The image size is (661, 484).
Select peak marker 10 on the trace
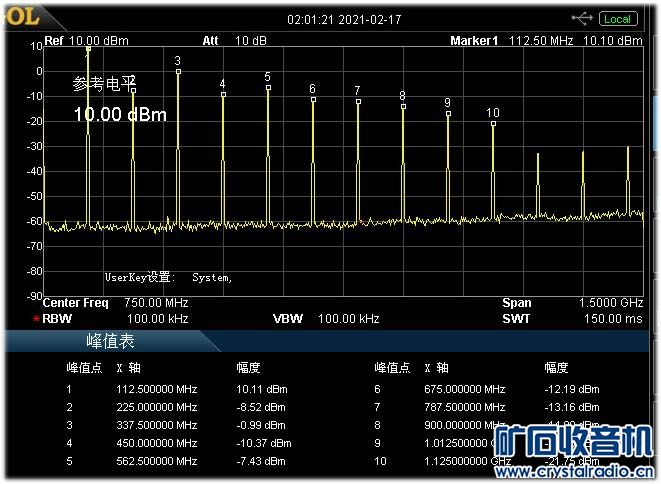(493, 124)
